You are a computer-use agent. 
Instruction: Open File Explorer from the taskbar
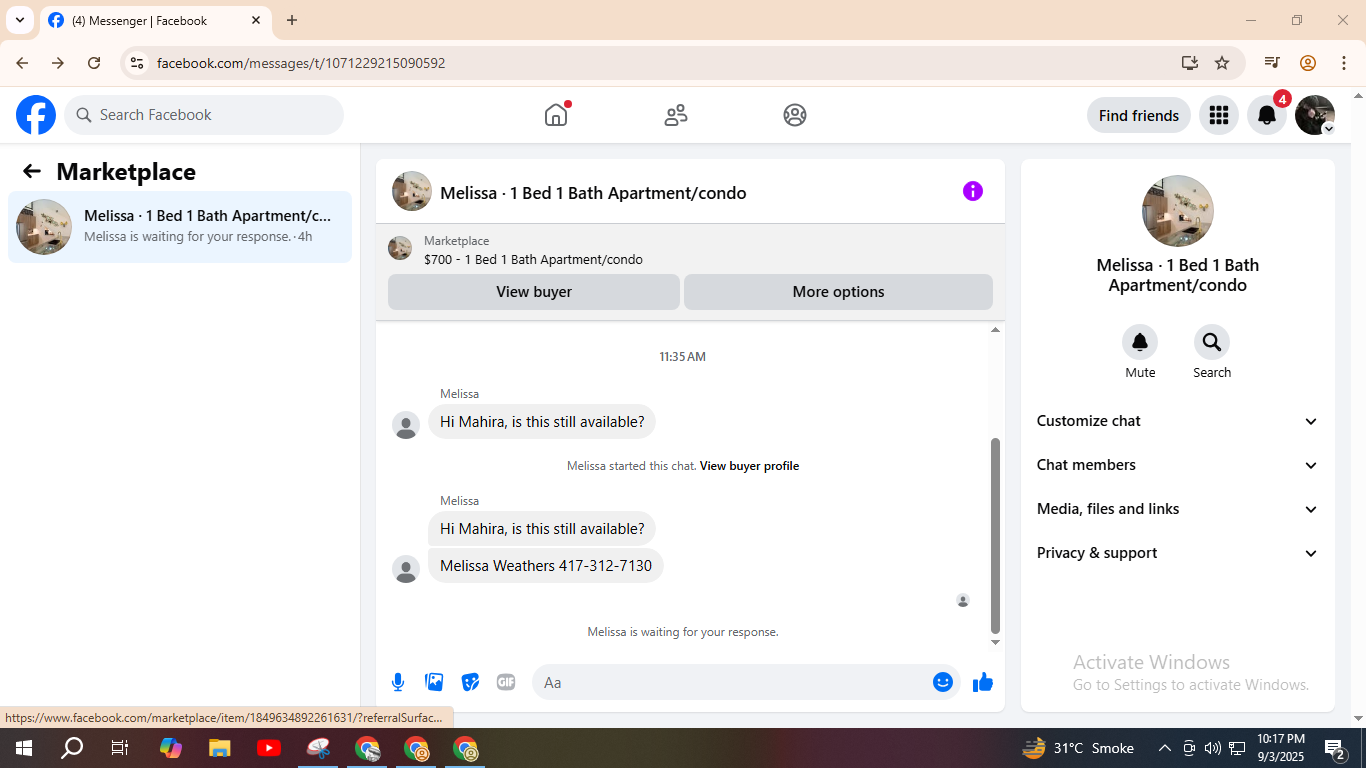(x=220, y=748)
